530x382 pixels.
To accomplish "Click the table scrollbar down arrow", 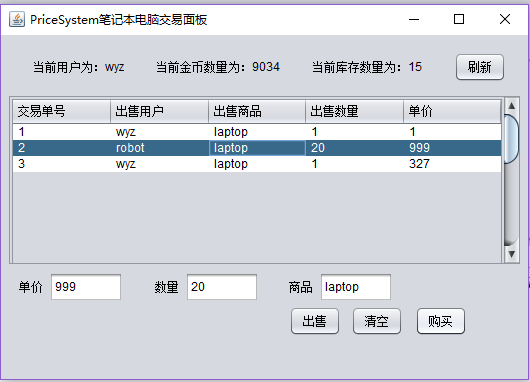I will click(x=511, y=254).
